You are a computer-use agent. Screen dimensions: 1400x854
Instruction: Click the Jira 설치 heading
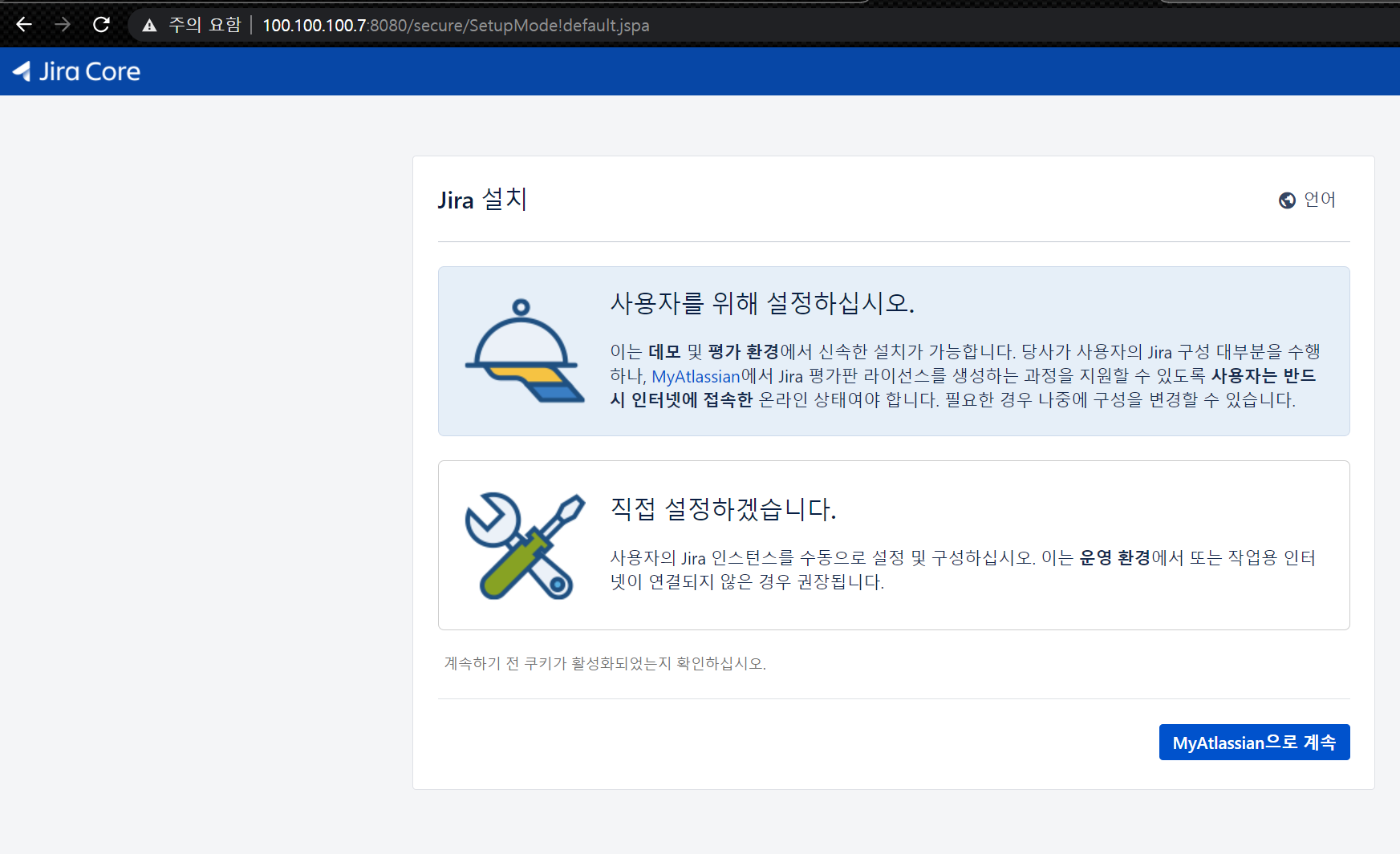482,200
